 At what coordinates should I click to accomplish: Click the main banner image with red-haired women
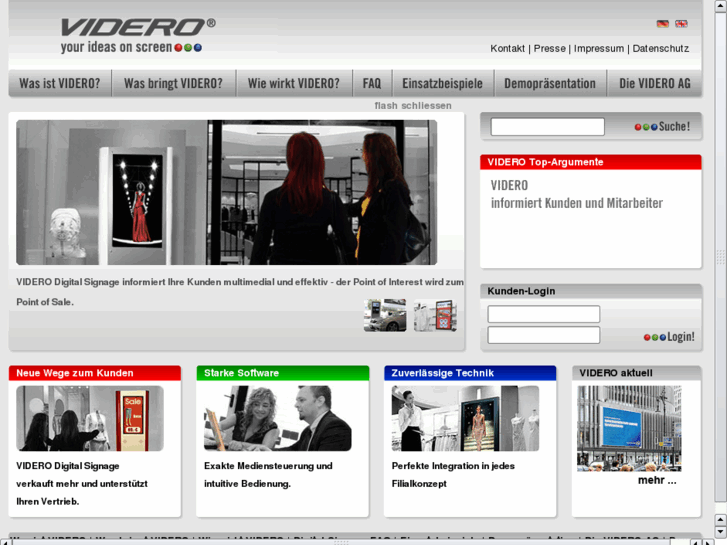[227, 192]
